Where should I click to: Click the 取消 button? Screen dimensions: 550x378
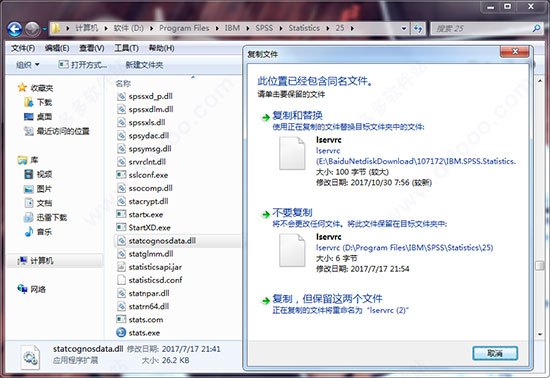coord(495,353)
